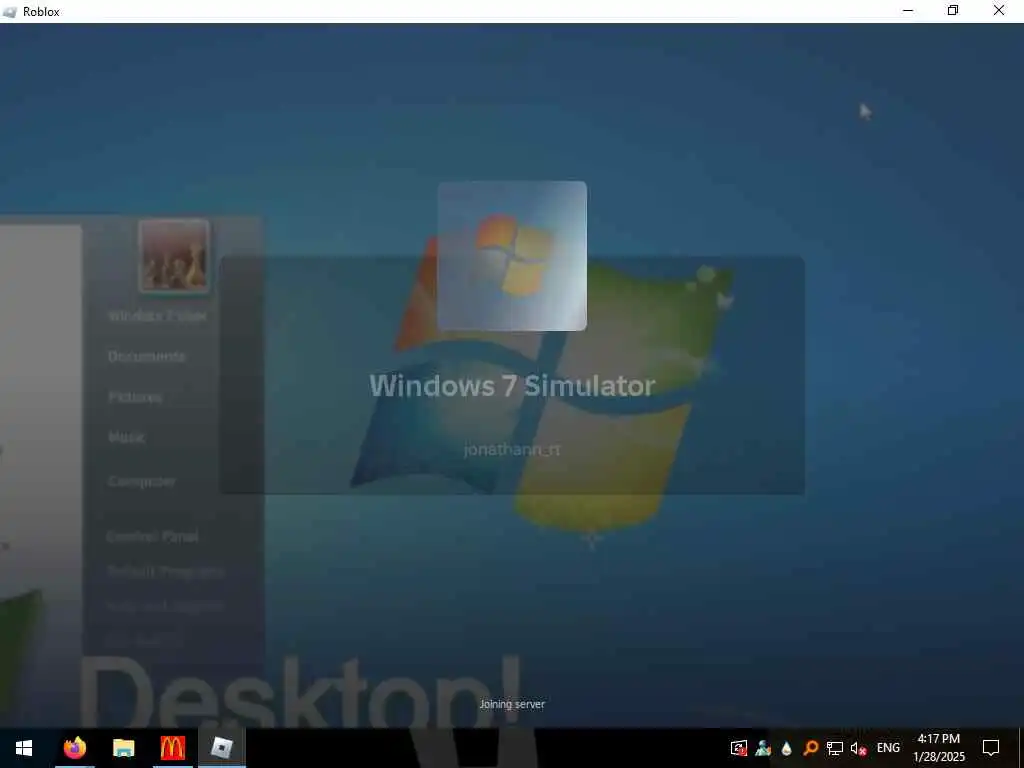Viewport: 1024px width, 768px height.
Task: Launch Firefox from the taskbar
Action: [x=75, y=748]
